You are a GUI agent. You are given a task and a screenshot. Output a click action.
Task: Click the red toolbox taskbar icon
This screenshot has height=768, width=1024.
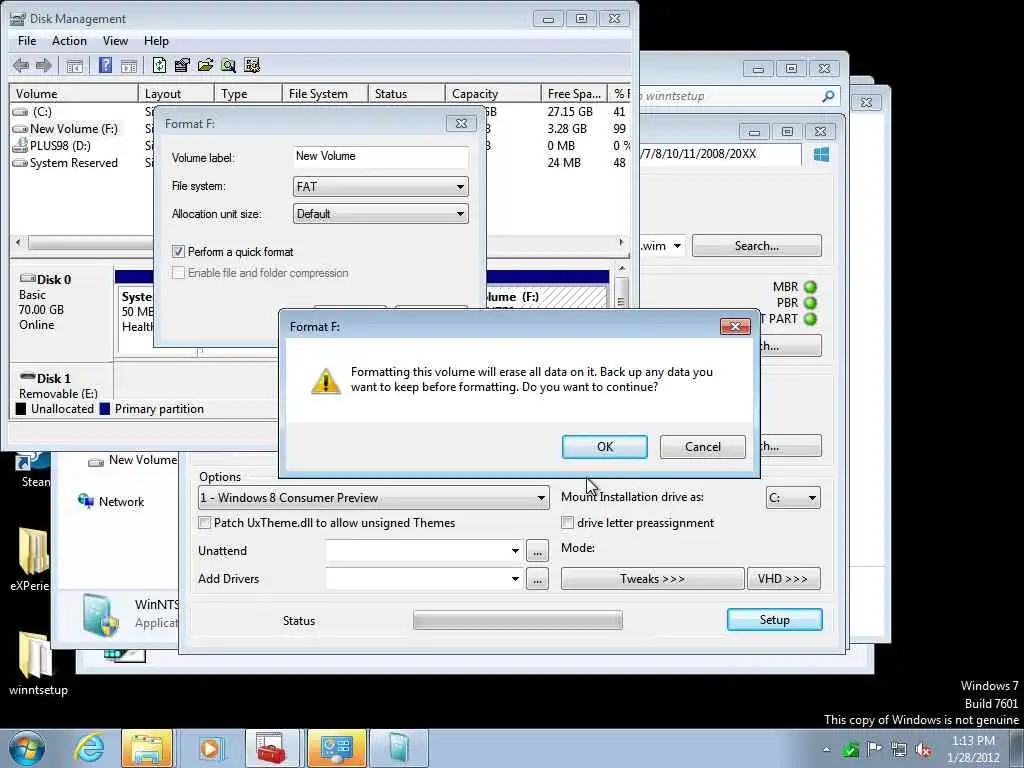click(x=272, y=748)
